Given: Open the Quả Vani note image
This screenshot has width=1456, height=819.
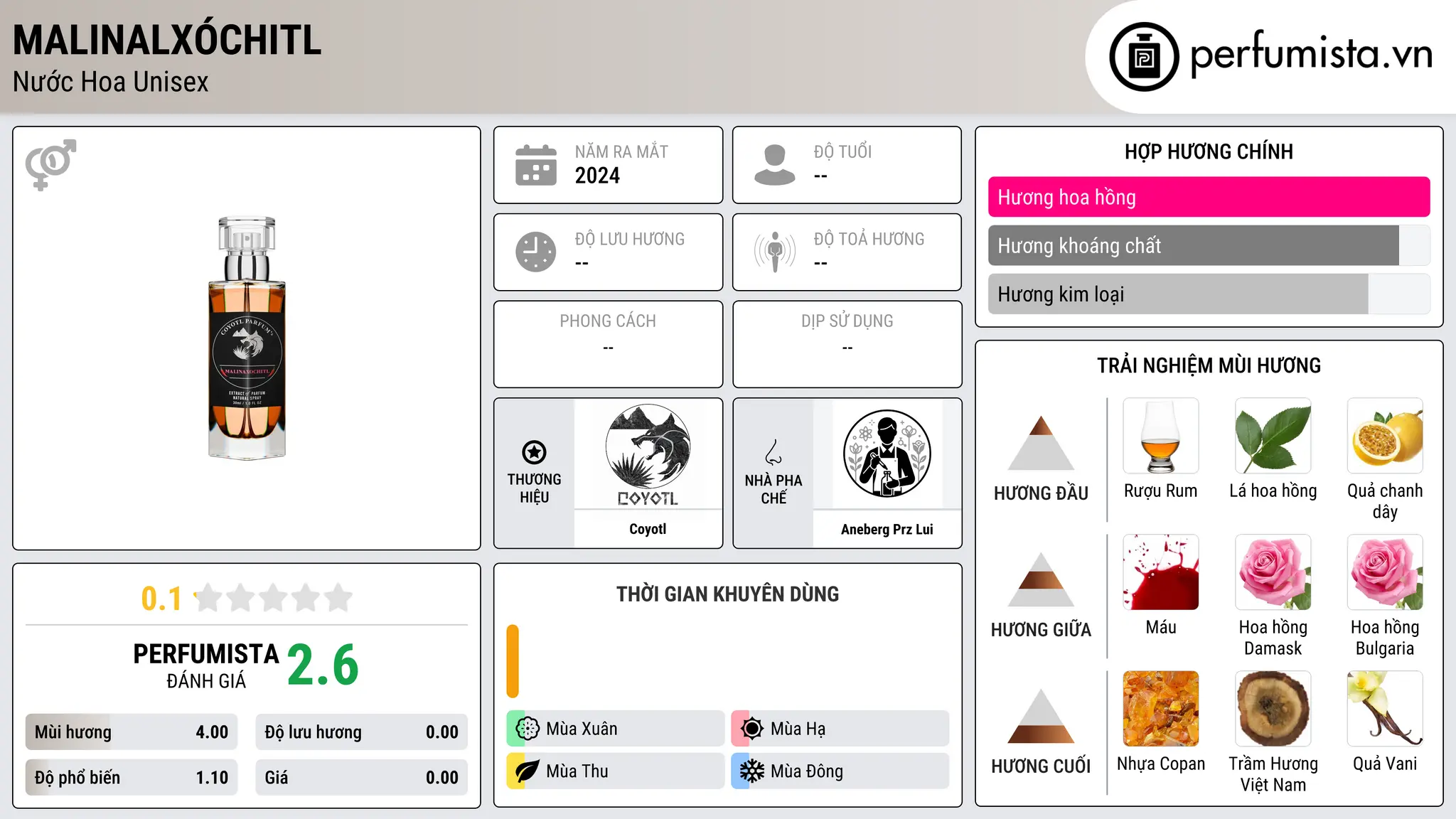Looking at the screenshot, I should (1385, 709).
